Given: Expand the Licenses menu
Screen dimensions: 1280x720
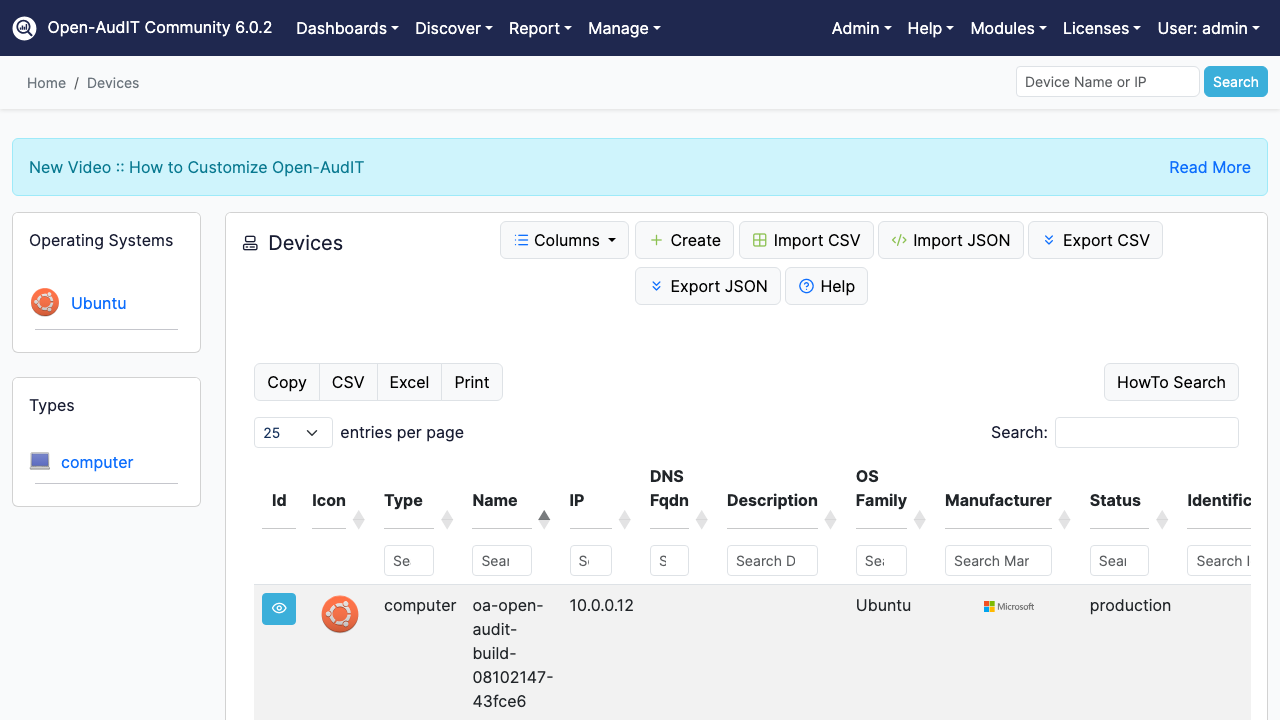Looking at the screenshot, I should [1102, 28].
